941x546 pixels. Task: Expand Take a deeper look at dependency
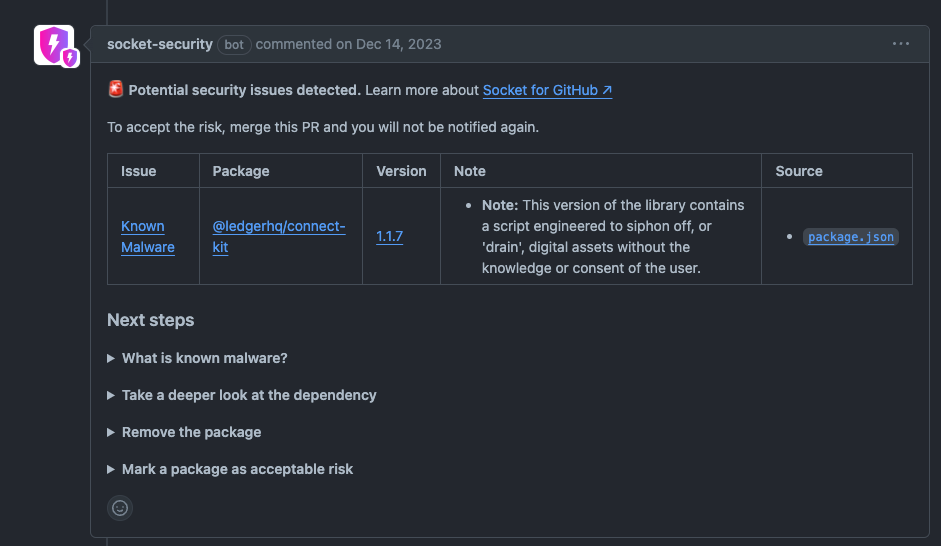click(x=248, y=395)
